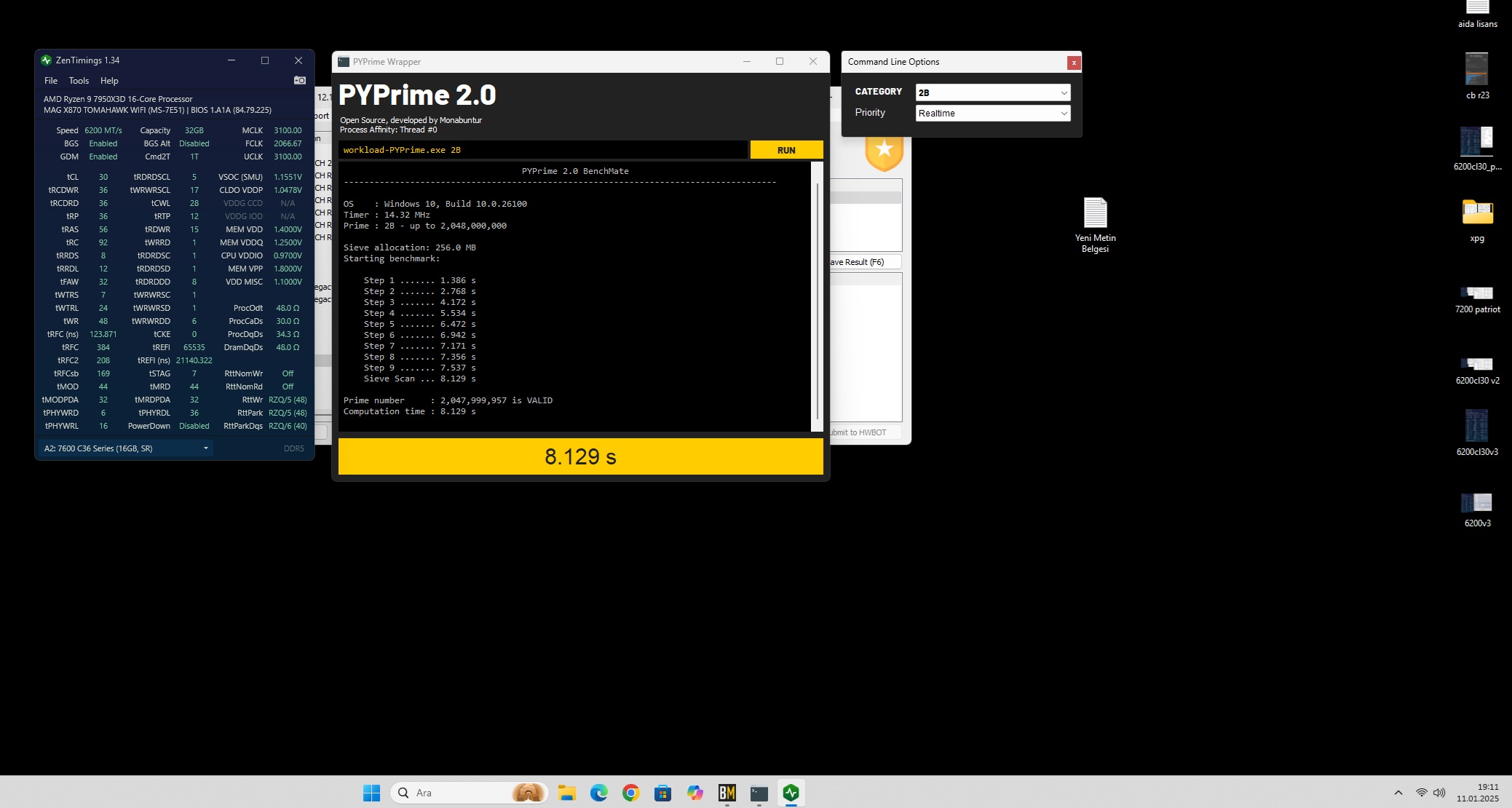
Task: Expand the A2: 7600 C36 Series module dropdown
Action: pos(126,448)
